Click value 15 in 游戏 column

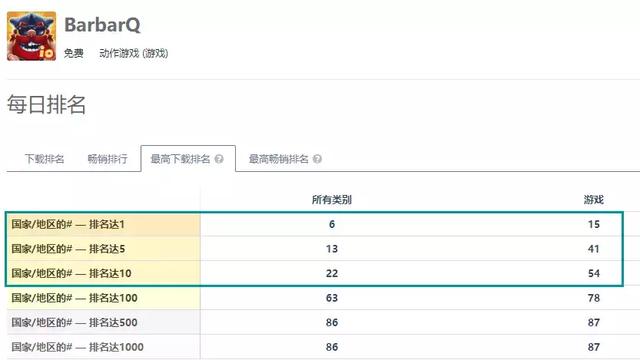click(x=594, y=224)
